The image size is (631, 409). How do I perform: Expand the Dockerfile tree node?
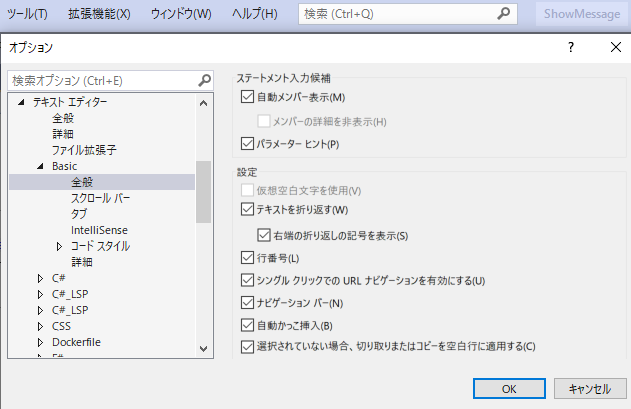pyautogui.click(x=40, y=342)
